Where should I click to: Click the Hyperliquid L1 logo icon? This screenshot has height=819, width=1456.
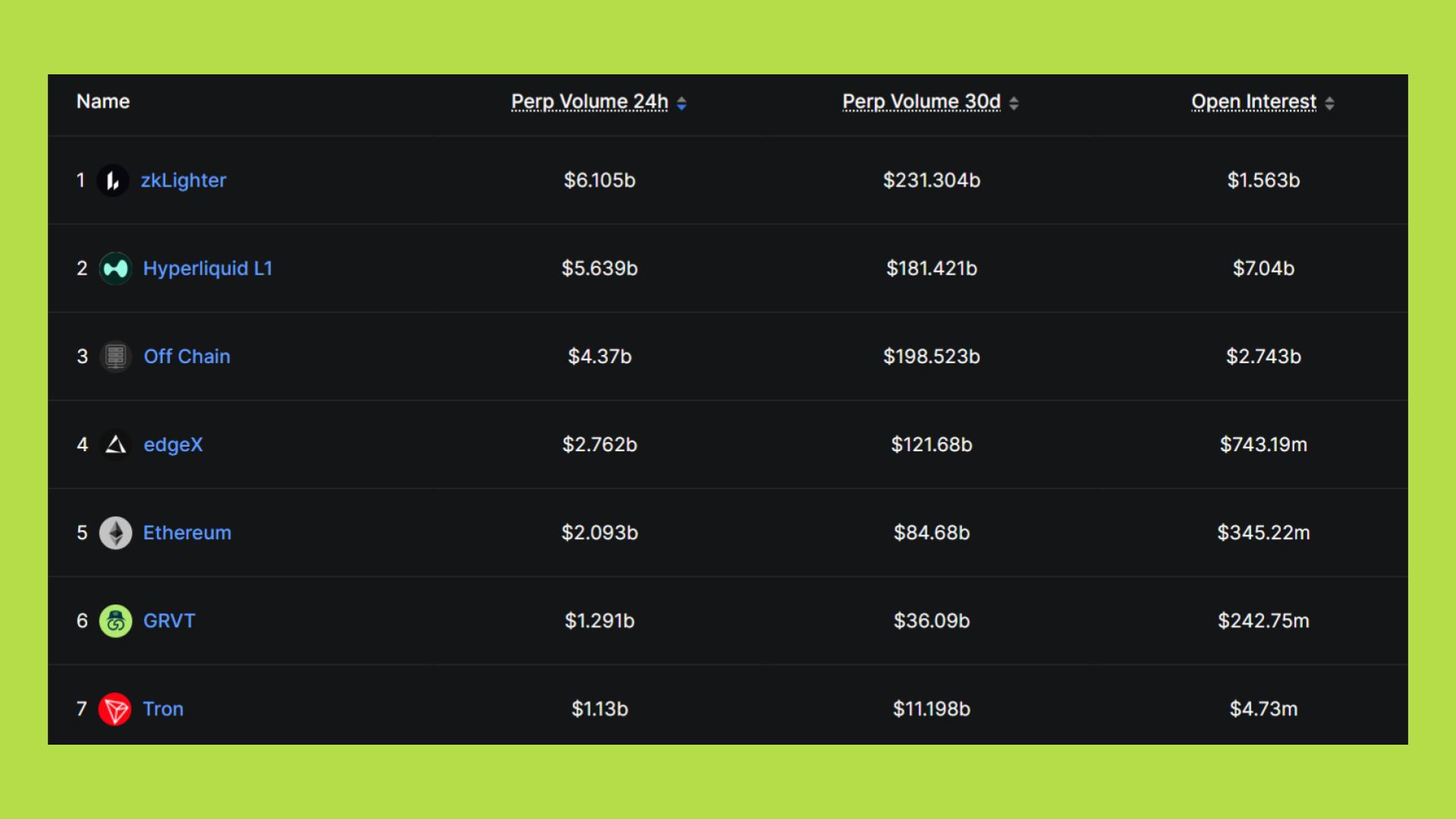(x=115, y=268)
